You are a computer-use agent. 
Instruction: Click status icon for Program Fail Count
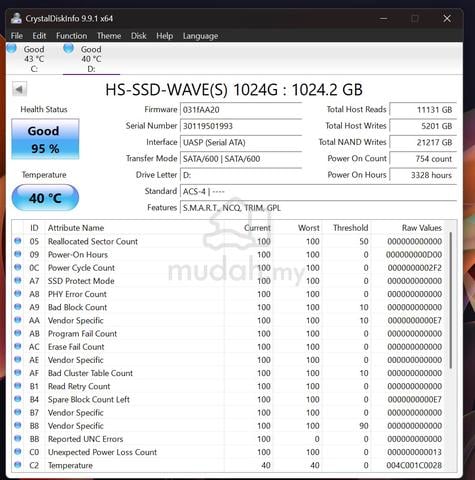(x=18, y=333)
